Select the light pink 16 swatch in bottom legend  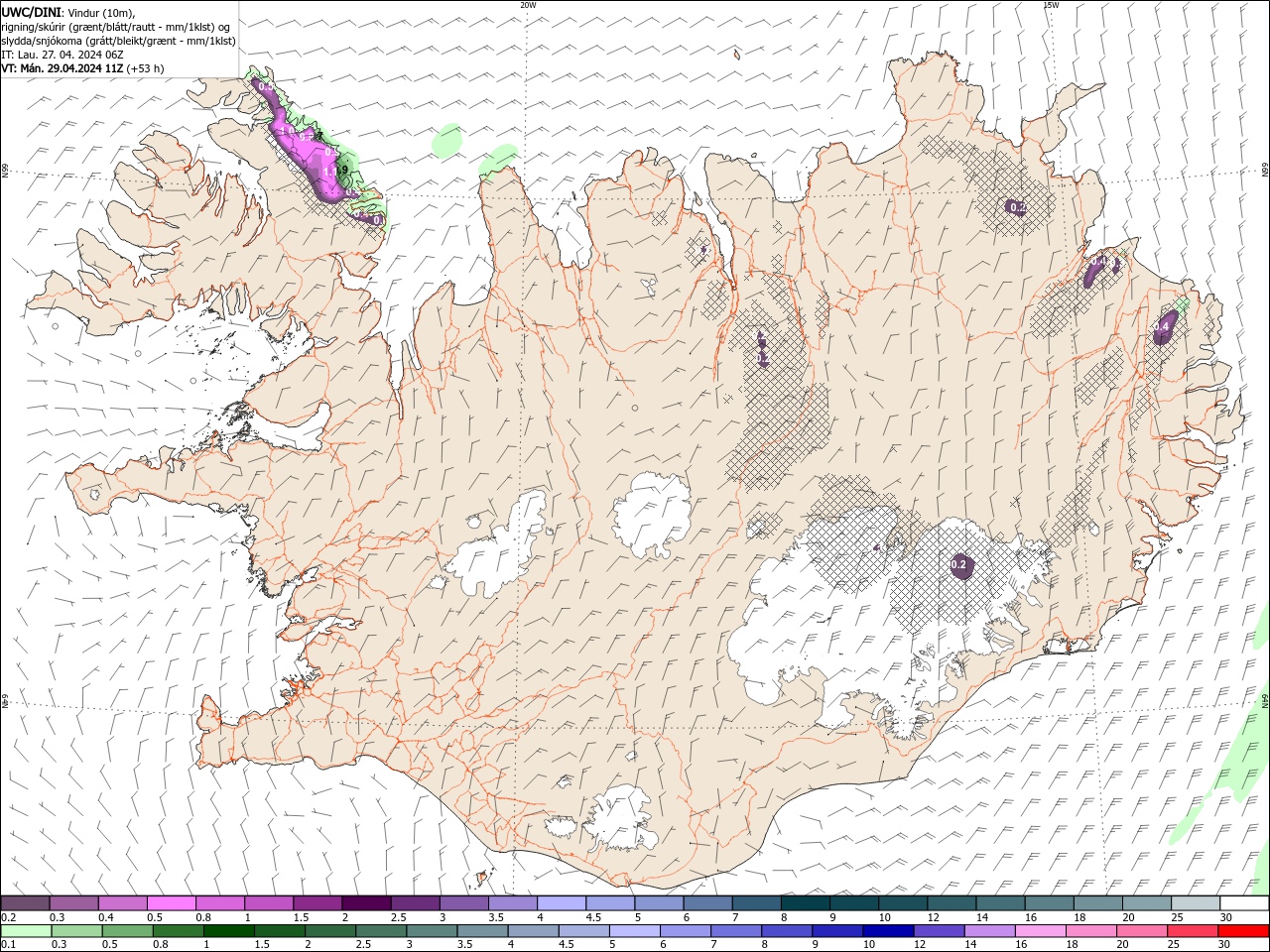[x=1041, y=931]
